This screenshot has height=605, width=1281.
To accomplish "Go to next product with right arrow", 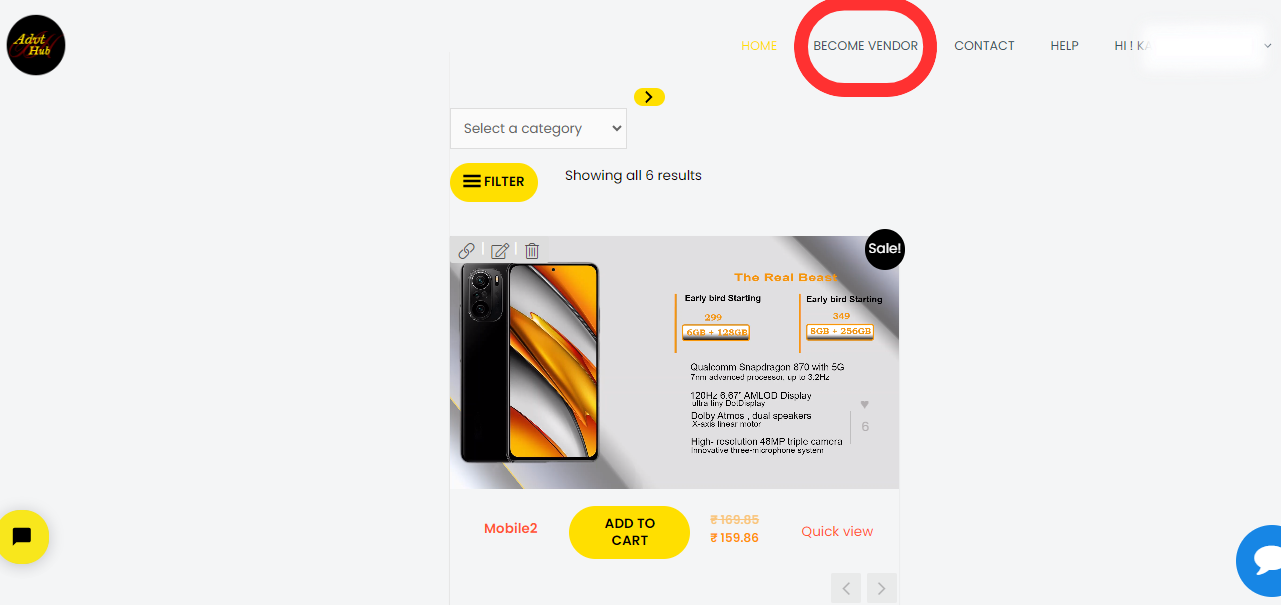I will tap(882, 589).
